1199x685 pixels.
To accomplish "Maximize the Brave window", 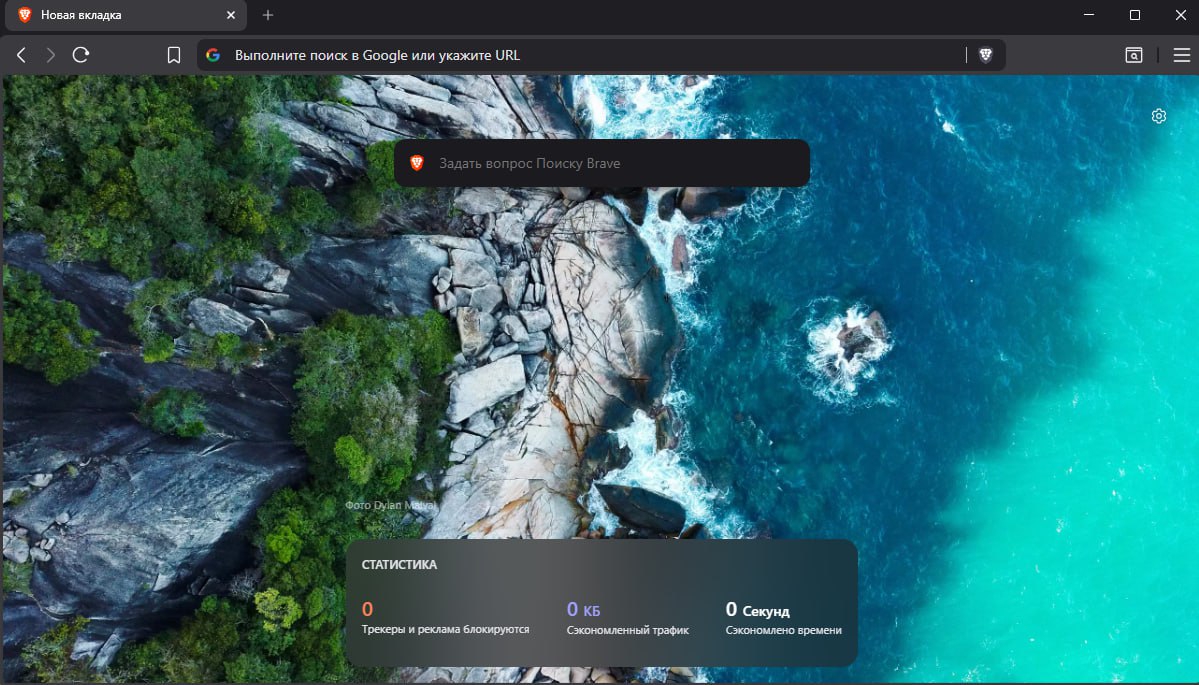I will click(1135, 15).
